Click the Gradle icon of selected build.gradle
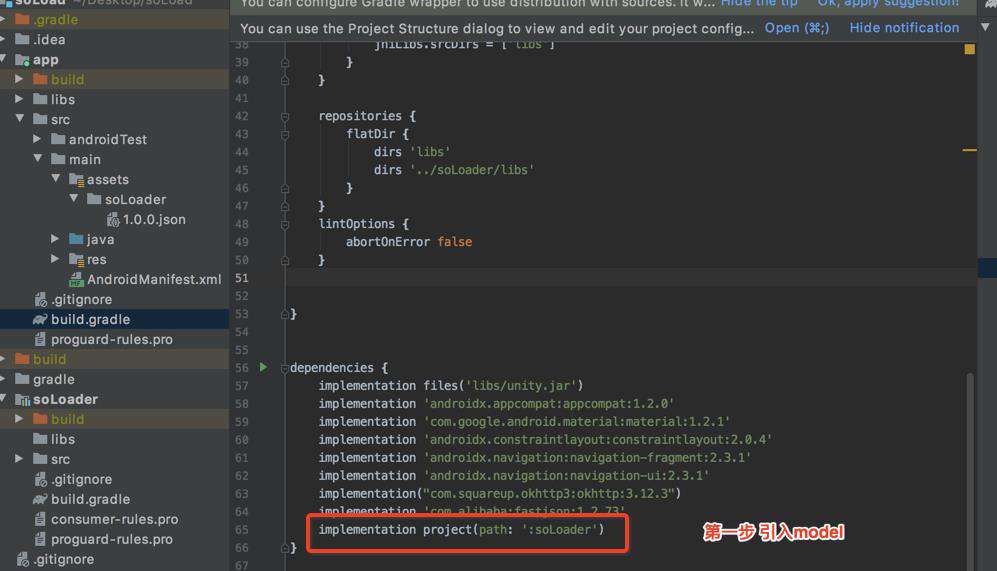 pyautogui.click(x=40, y=319)
